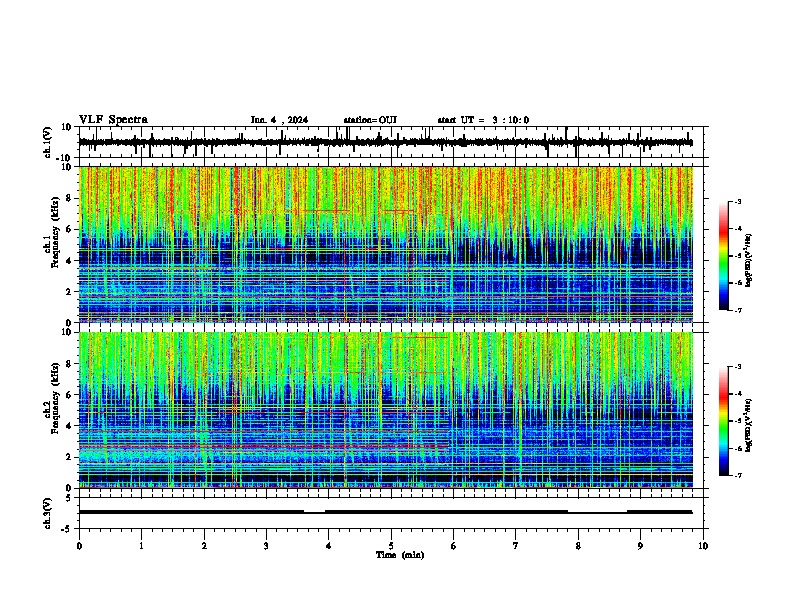This screenshot has height=612, width=792.
Task: Click the ch.1 voltage waveform trace panel
Action: [x=391, y=142]
